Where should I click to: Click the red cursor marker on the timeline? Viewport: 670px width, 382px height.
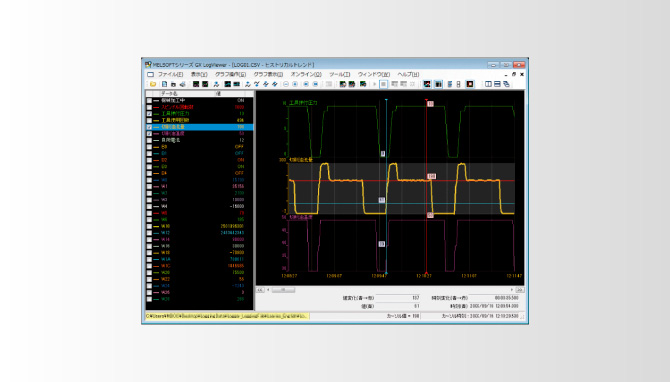tap(426, 273)
